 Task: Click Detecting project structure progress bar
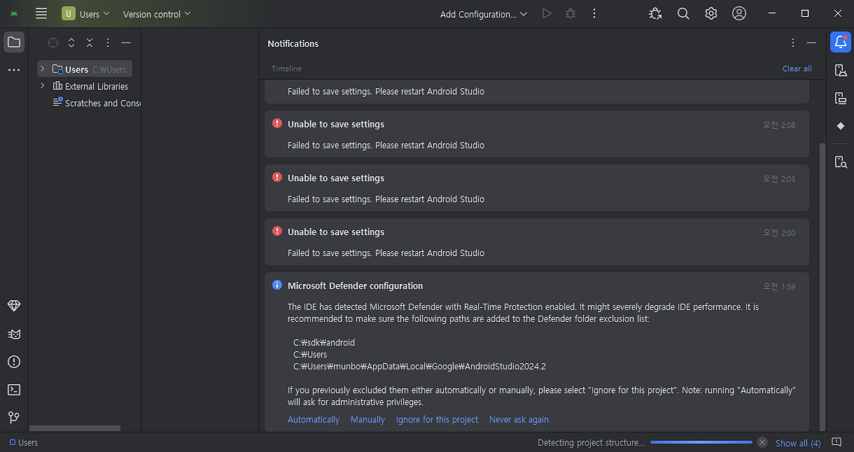(701, 442)
